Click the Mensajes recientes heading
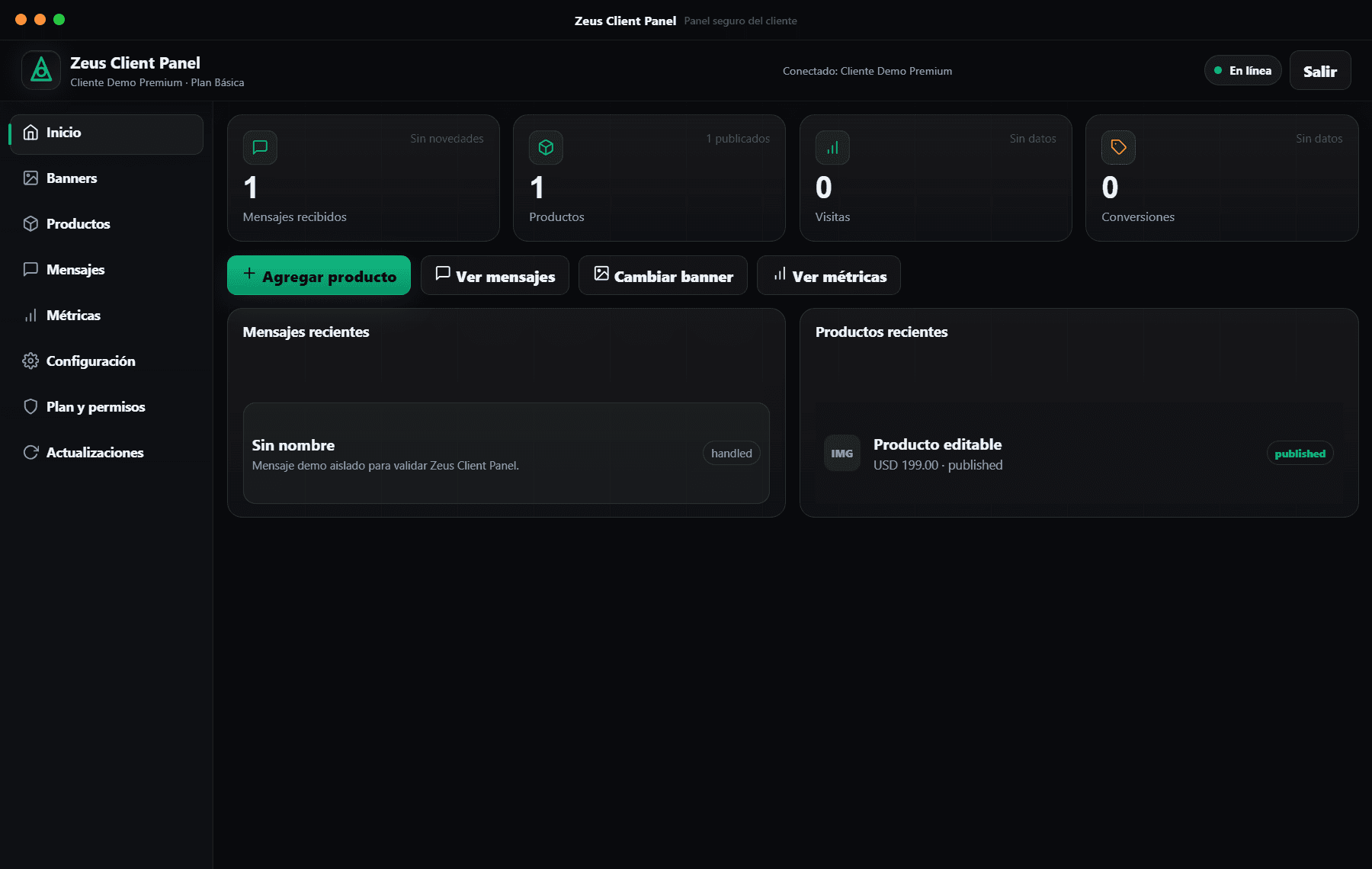 pyautogui.click(x=306, y=332)
